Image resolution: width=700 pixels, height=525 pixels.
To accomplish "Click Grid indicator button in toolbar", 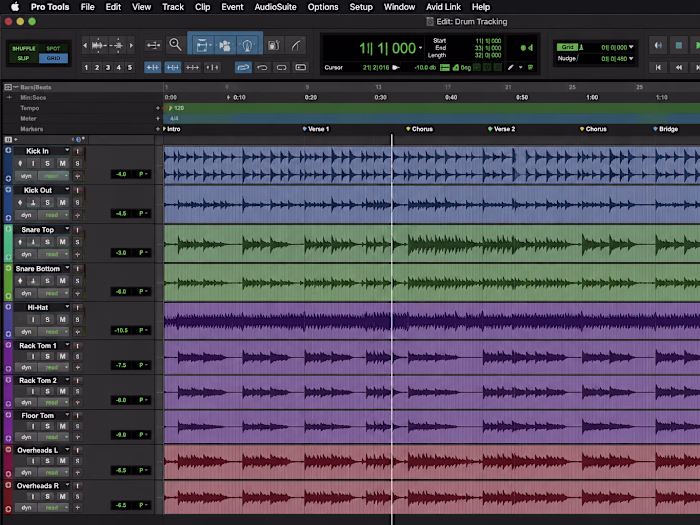I will pos(567,47).
